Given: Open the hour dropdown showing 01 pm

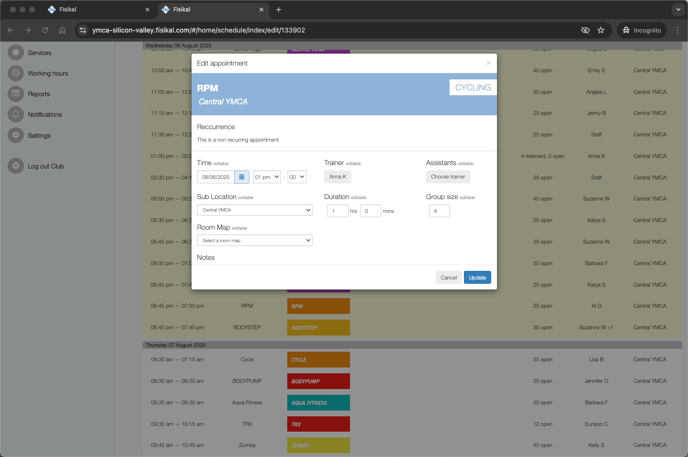Looking at the screenshot, I should (x=267, y=177).
